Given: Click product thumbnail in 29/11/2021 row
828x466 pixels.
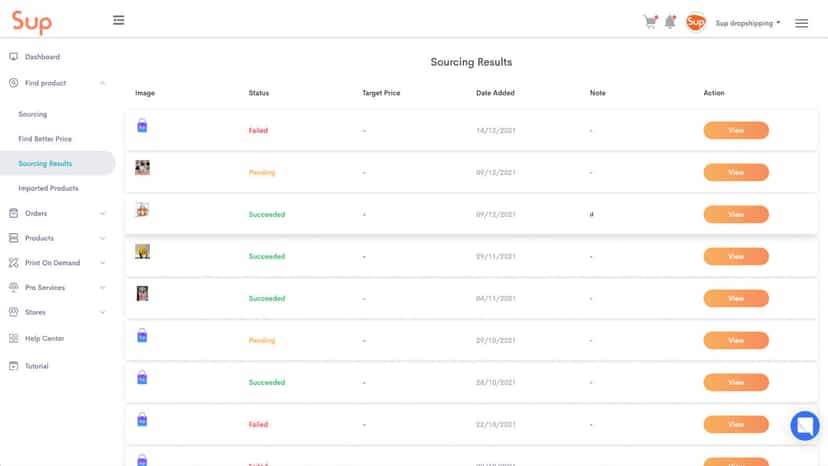Looking at the screenshot, I should coord(142,251).
